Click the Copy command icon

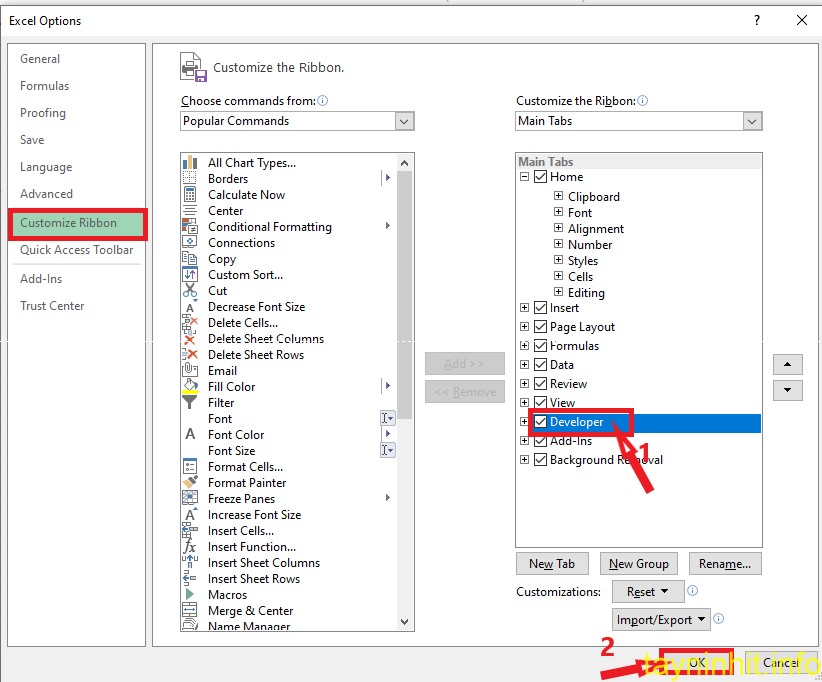click(x=190, y=259)
